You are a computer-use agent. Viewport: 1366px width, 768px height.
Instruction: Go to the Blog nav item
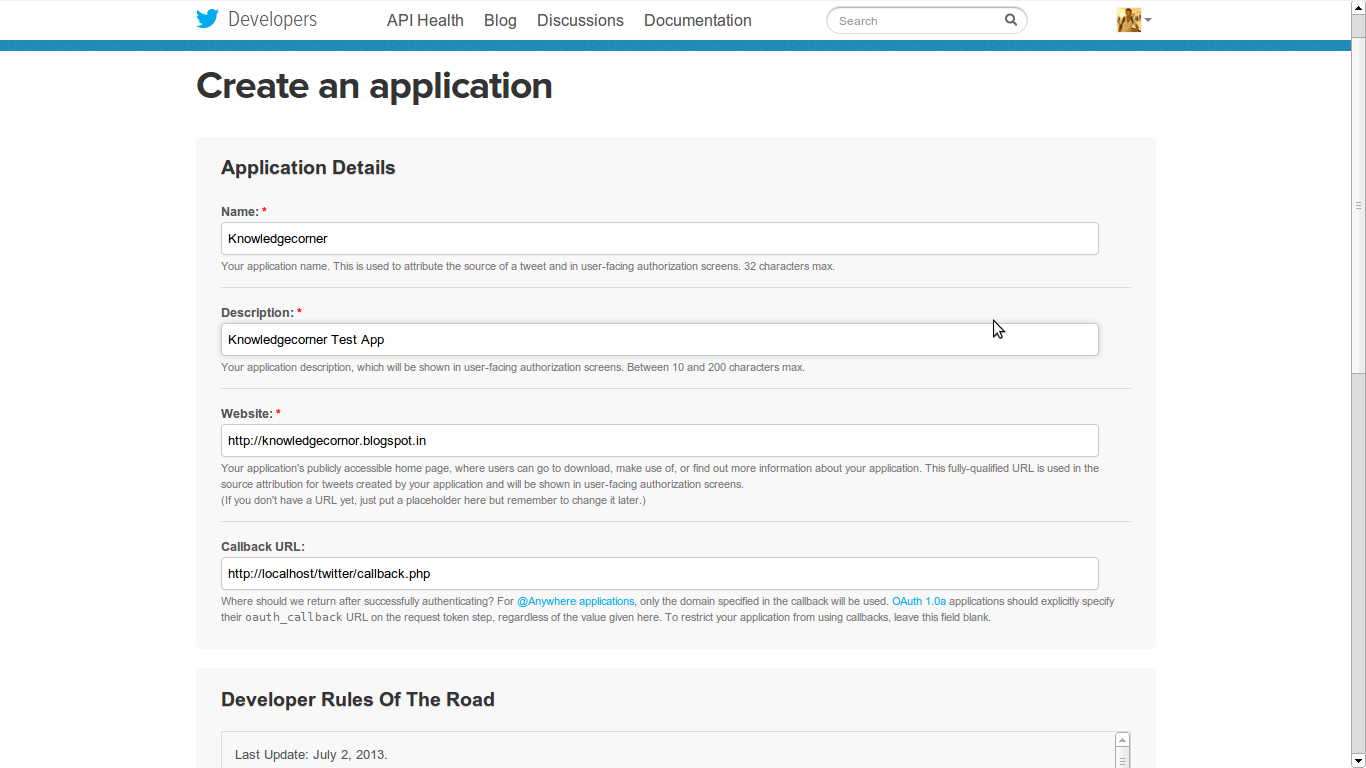[x=500, y=20]
